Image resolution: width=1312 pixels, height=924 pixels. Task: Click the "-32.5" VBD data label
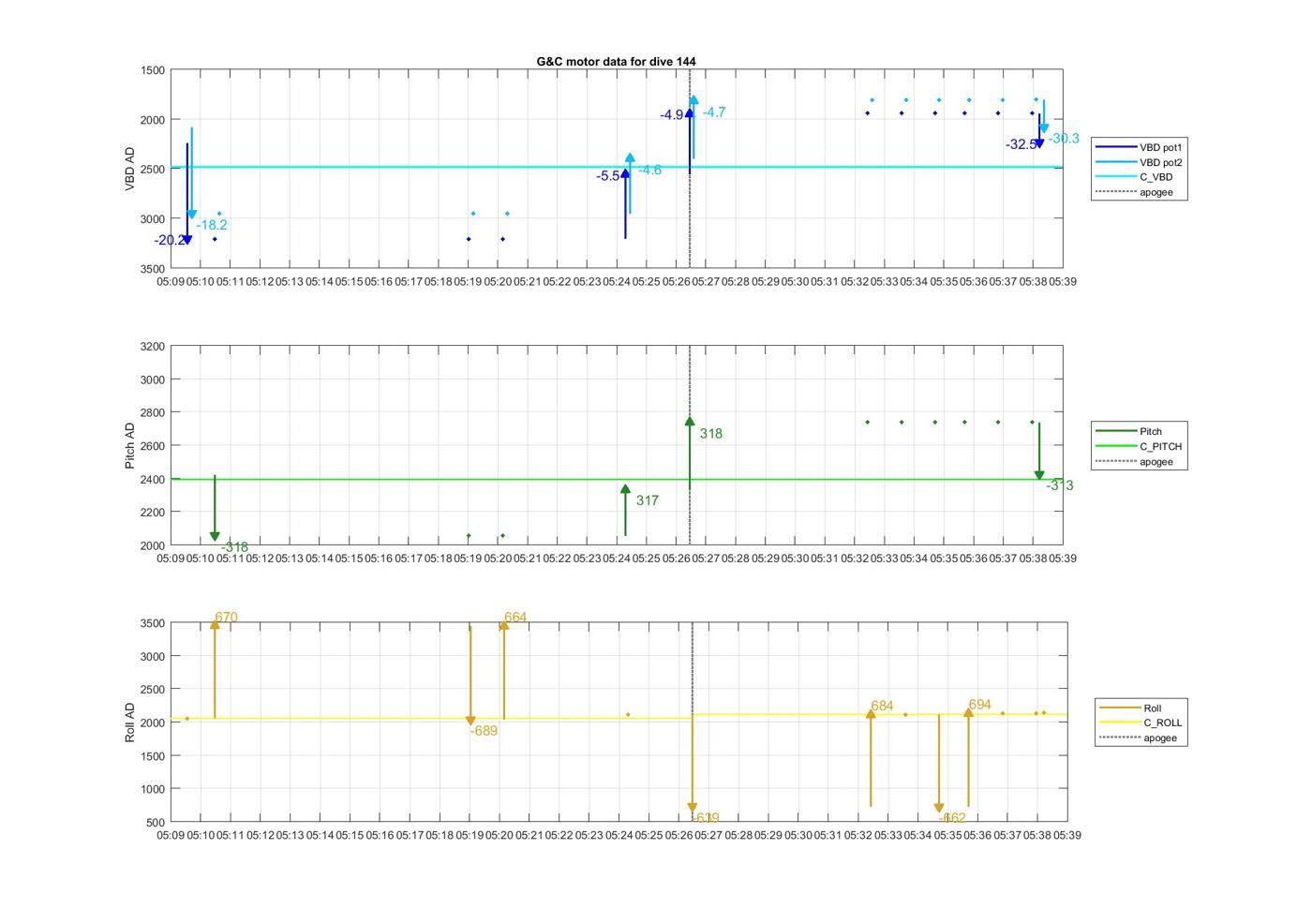(x=1021, y=145)
